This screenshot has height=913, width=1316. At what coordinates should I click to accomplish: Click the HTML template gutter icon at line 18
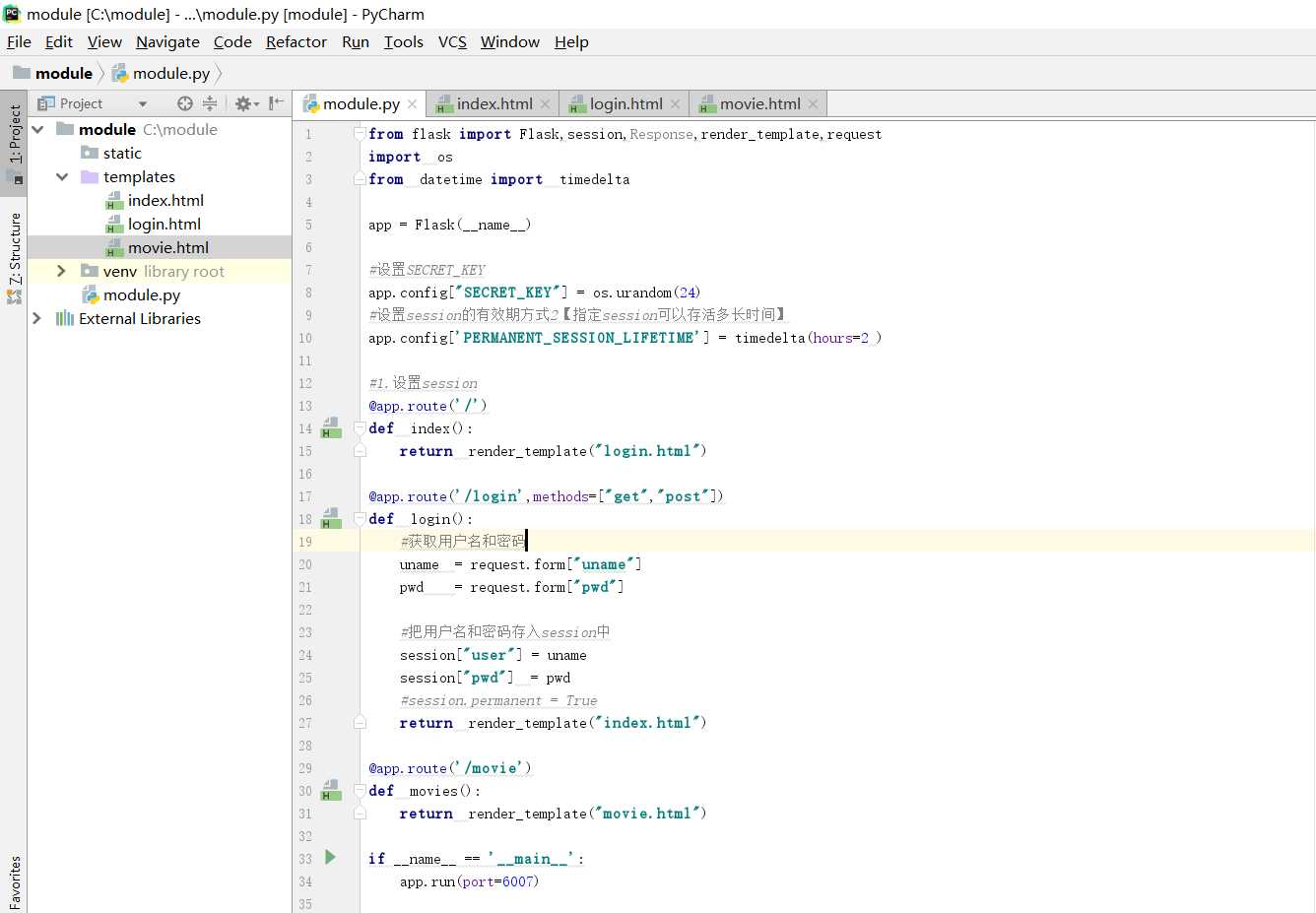point(331,519)
